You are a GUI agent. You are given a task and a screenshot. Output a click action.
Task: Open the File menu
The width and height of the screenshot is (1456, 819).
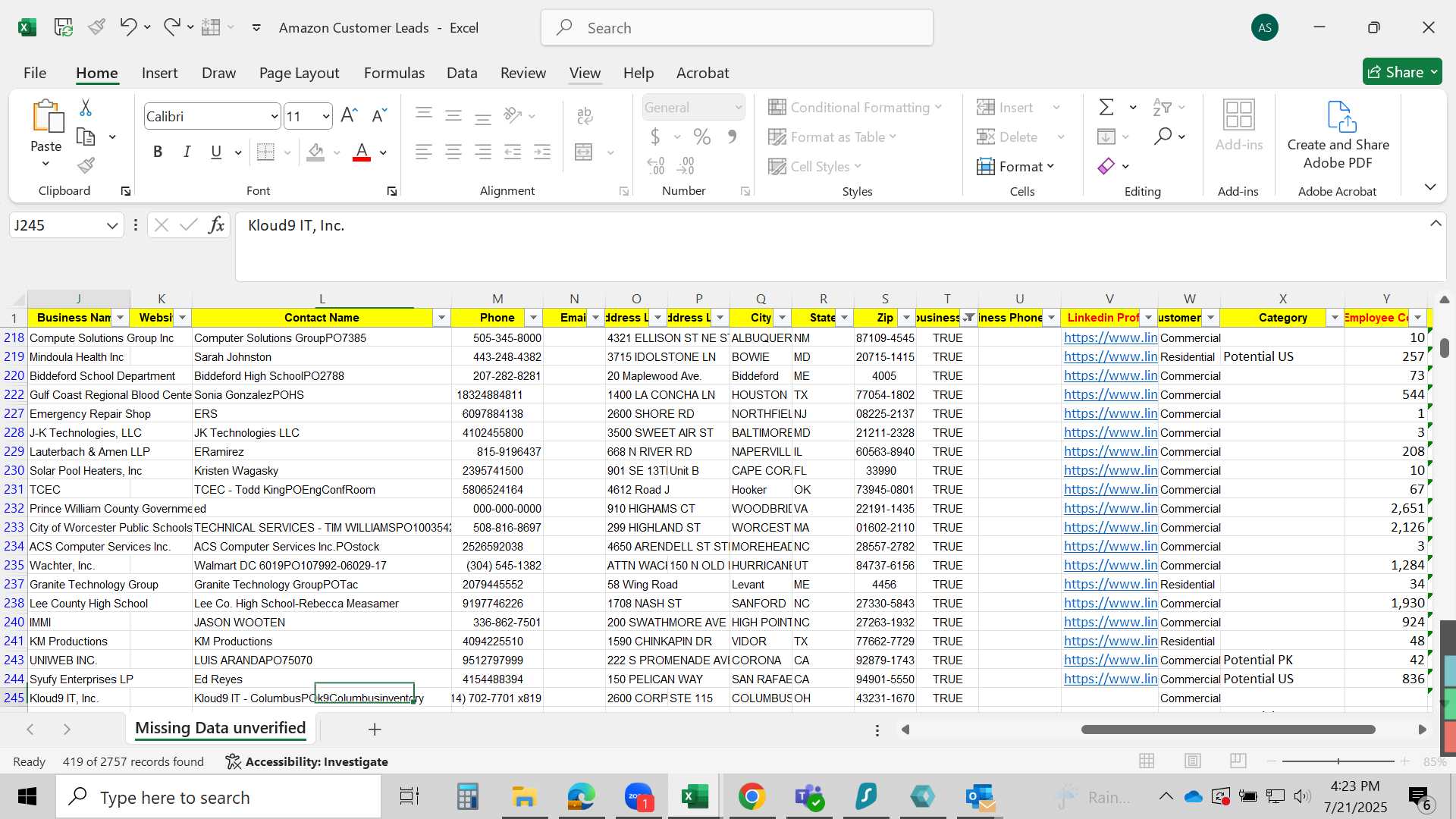(35, 73)
